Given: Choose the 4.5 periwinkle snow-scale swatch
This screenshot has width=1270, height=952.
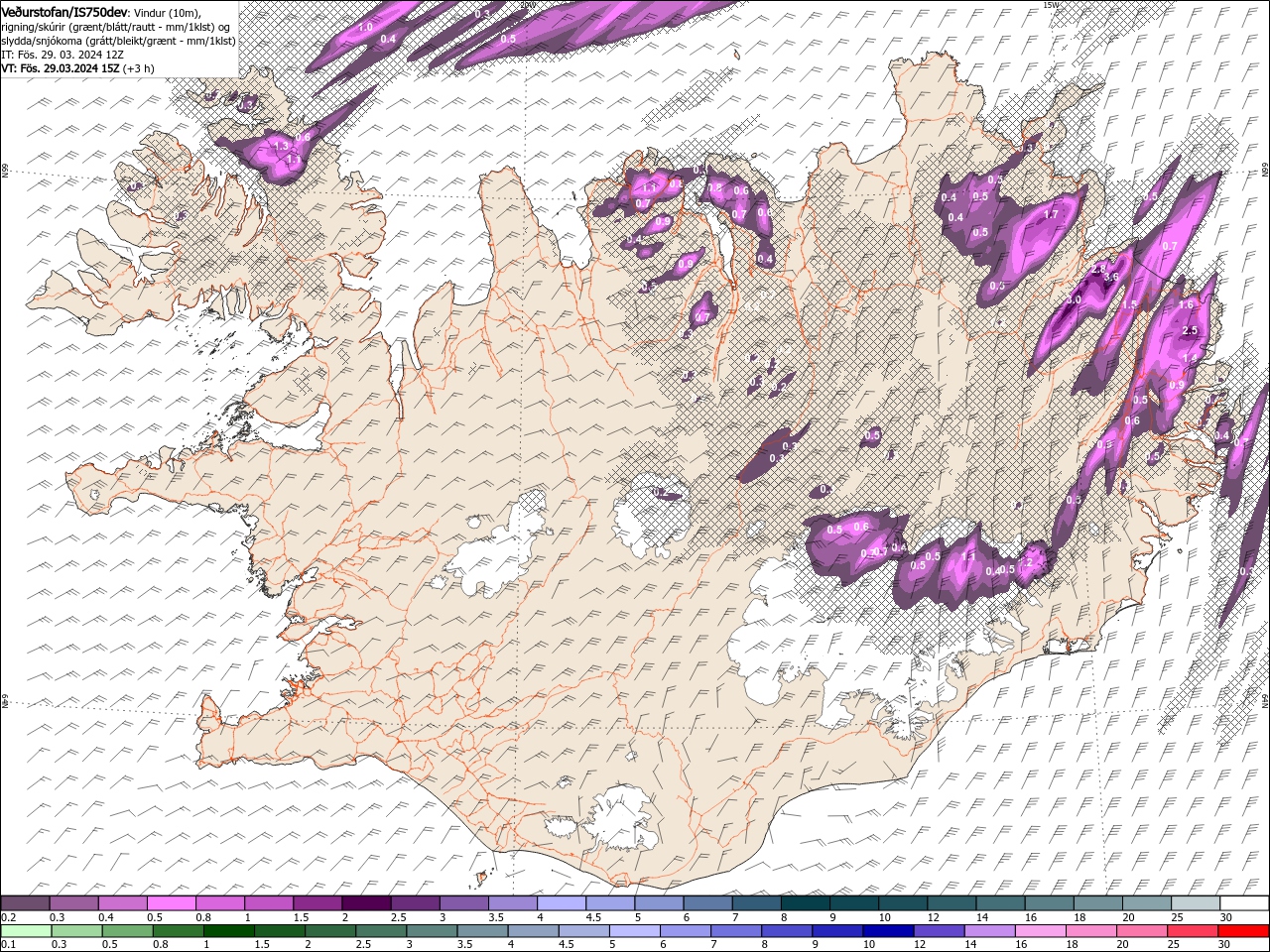Looking at the screenshot, I should pyautogui.click(x=609, y=903).
